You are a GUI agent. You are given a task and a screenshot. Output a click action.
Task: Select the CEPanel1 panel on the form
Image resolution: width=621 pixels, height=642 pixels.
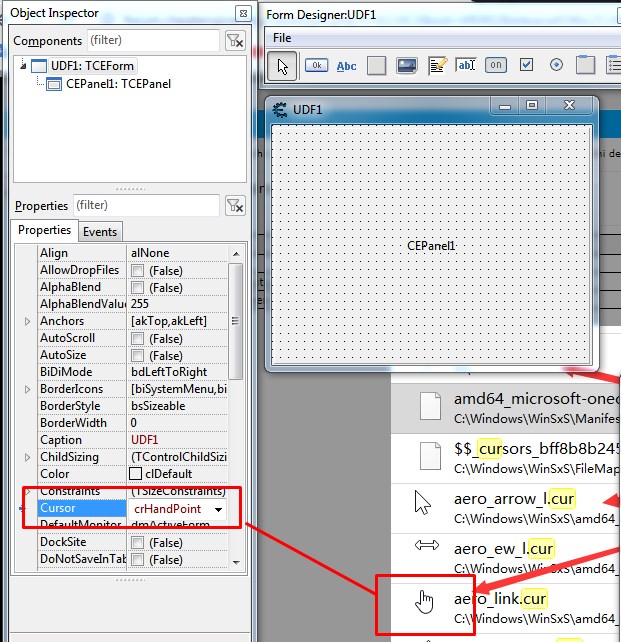pos(431,246)
